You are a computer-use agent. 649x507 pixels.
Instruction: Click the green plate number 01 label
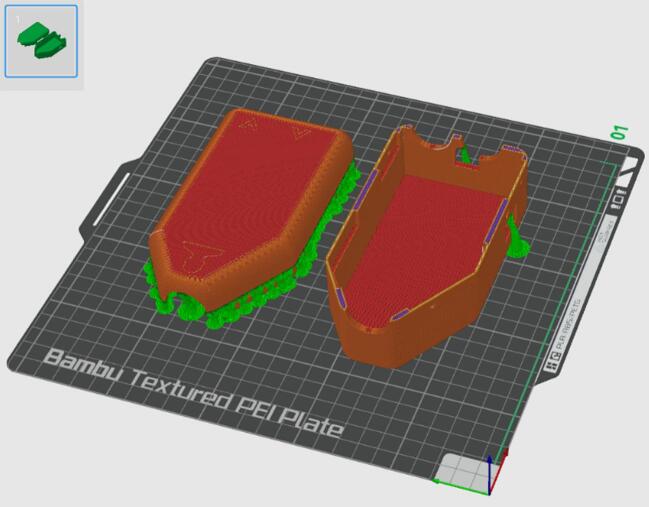(619, 133)
